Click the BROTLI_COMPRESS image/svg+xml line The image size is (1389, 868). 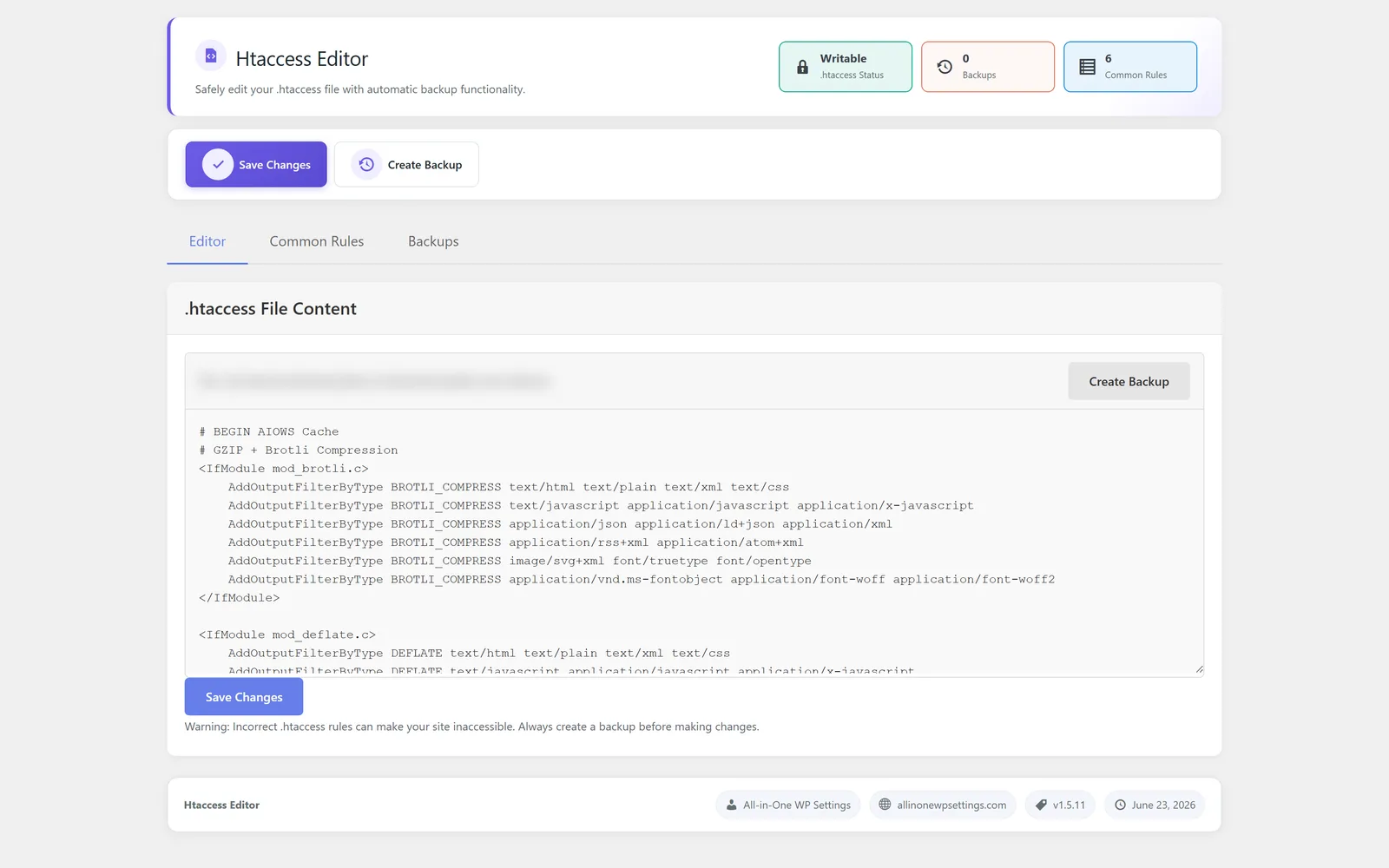coord(520,561)
